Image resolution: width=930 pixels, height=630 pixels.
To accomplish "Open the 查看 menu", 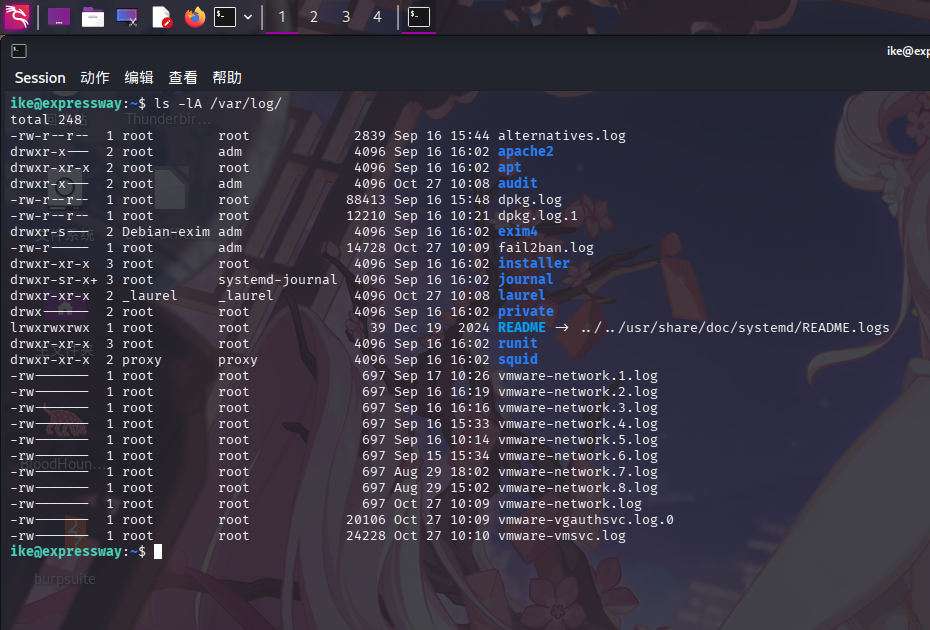I will point(183,78).
